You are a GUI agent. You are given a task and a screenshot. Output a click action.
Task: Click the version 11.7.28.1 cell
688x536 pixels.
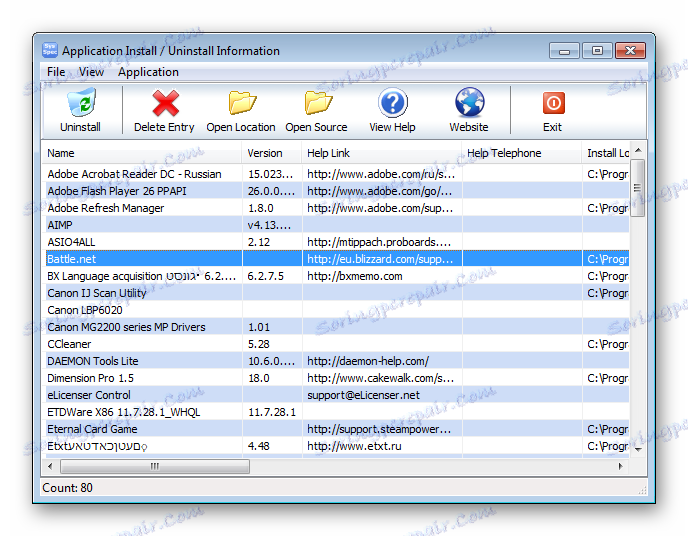(x=272, y=412)
